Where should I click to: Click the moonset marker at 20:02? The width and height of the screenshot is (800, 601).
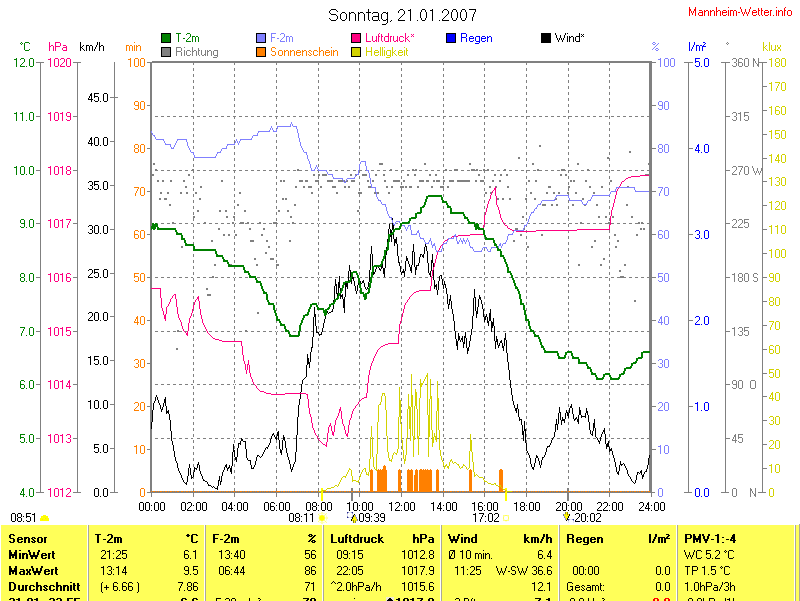tap(566, 518)
